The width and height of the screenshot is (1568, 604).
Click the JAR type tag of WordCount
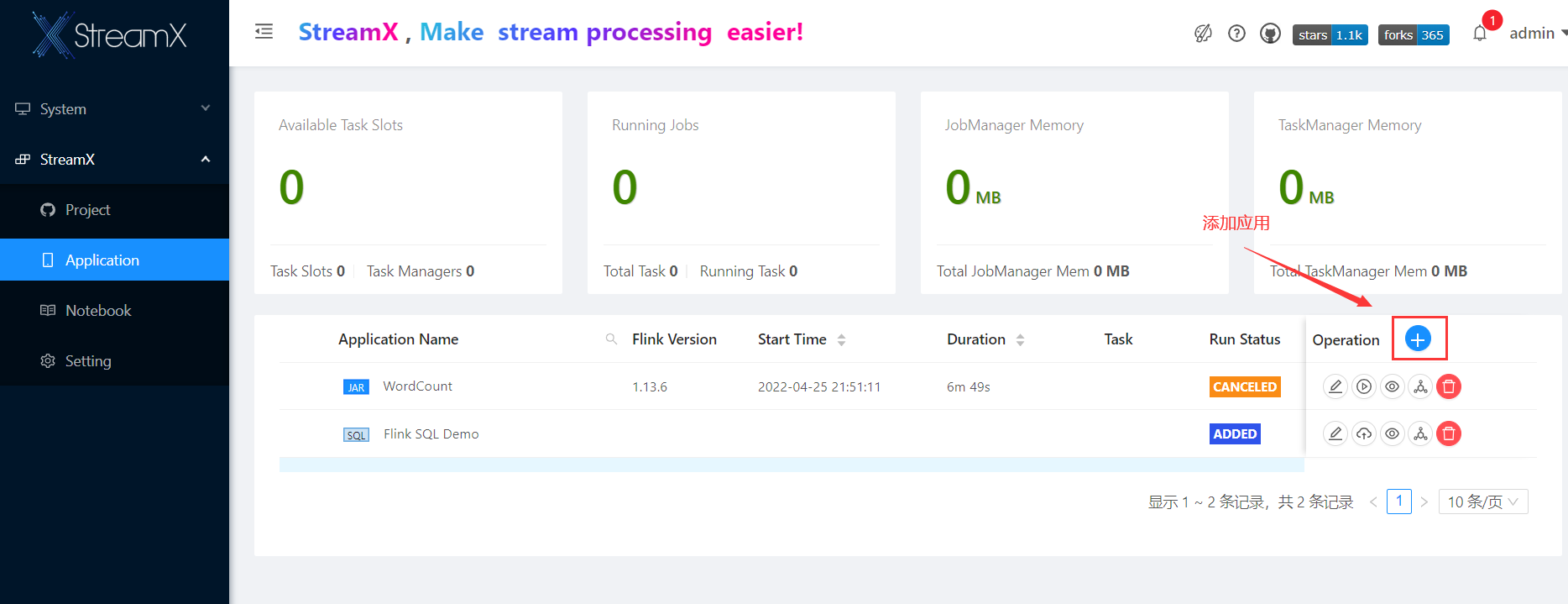[x=356, y=387]
